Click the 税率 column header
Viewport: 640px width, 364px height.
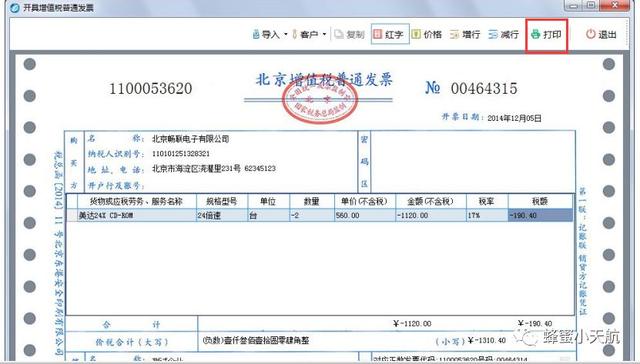(487, 202)
